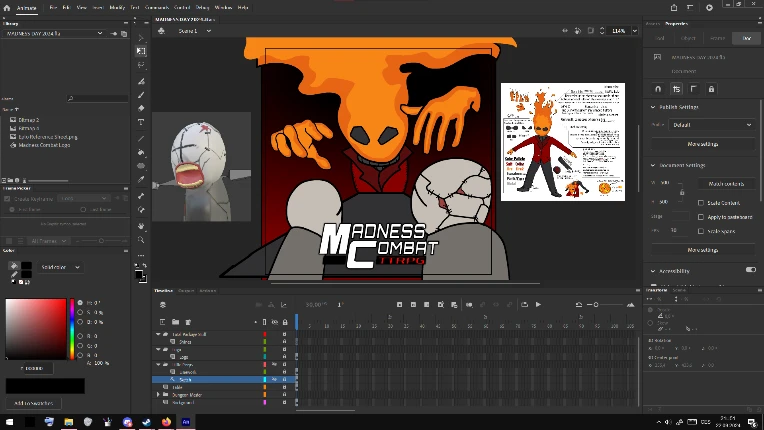Expand the Dungeon Master folder layer
The width and height of the screenshot is (764, 430).
158,394
